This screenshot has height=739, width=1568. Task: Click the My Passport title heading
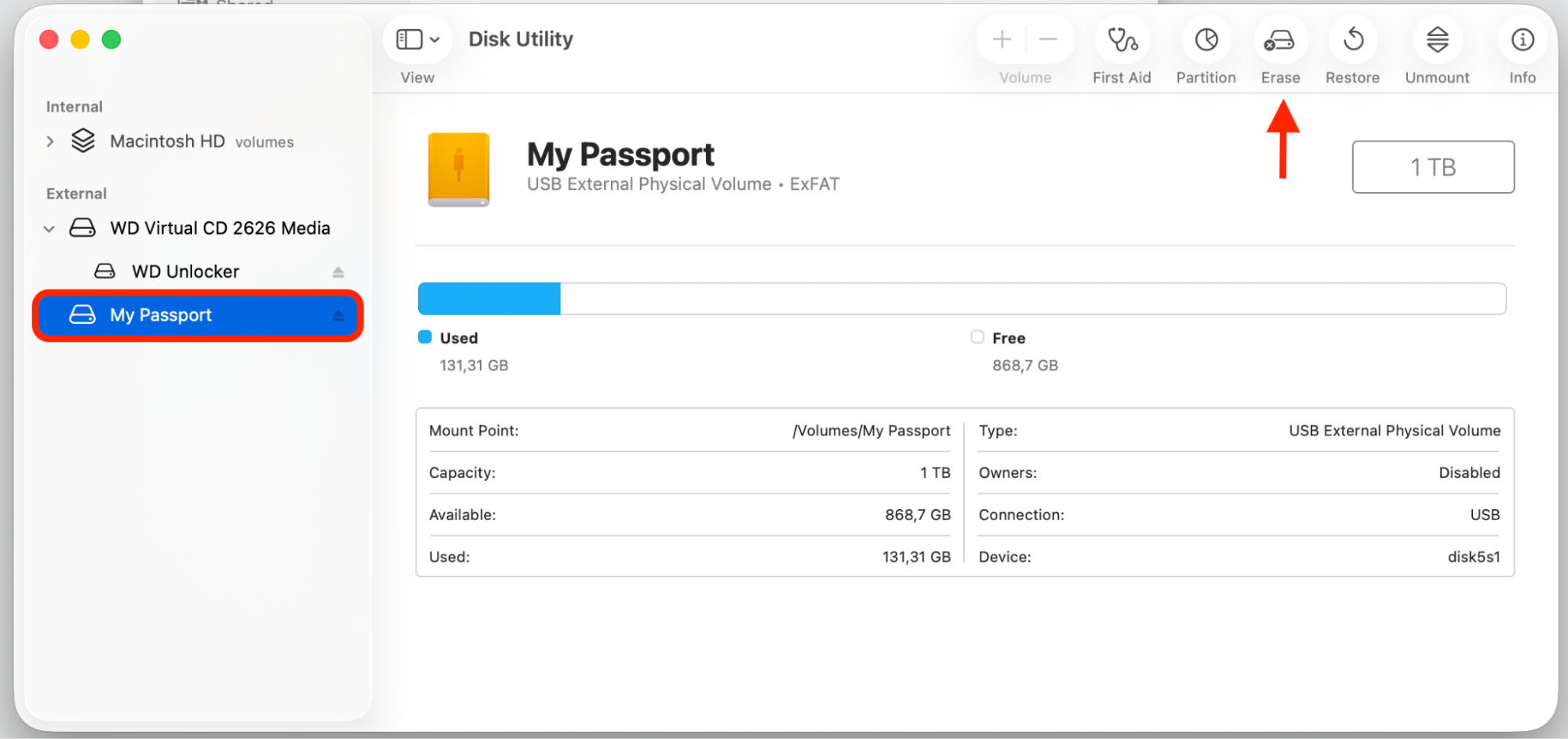(x=620, y=155)
